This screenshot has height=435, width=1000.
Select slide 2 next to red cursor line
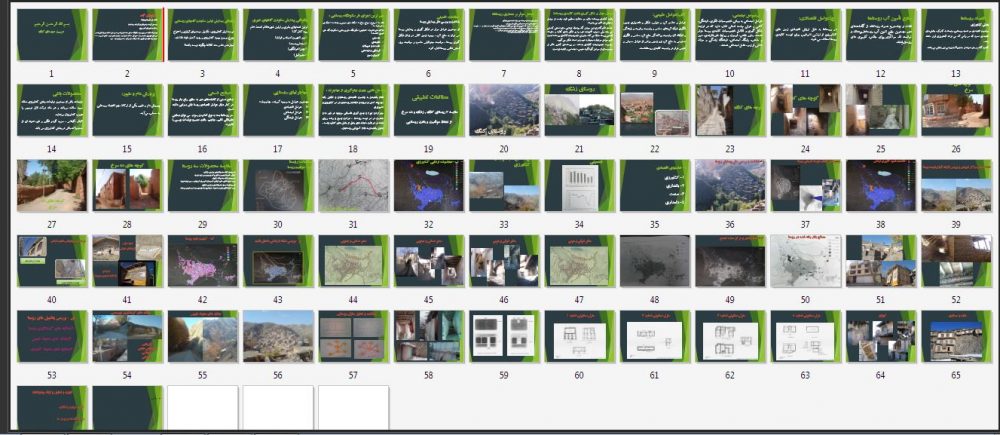(128, 35)
